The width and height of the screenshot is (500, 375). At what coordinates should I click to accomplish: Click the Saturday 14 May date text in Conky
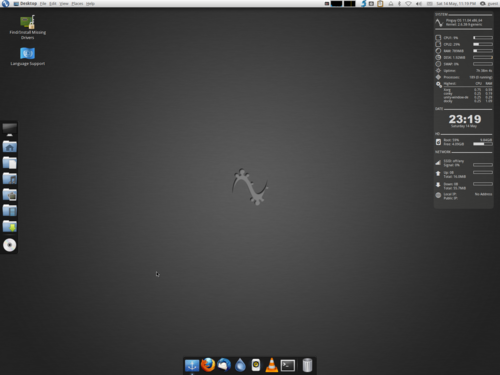(464, 126)
